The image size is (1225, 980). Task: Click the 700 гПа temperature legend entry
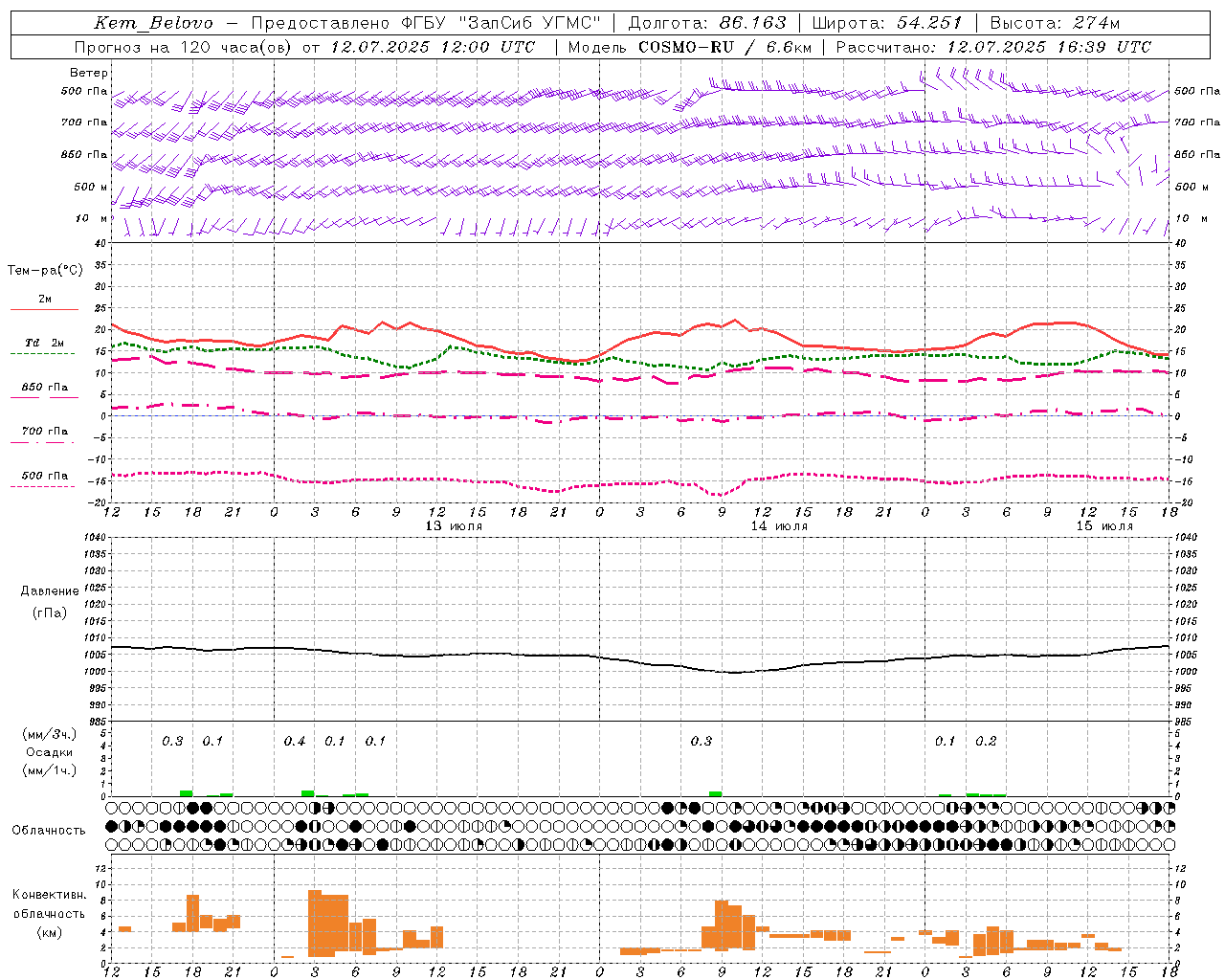click(45, 432)
